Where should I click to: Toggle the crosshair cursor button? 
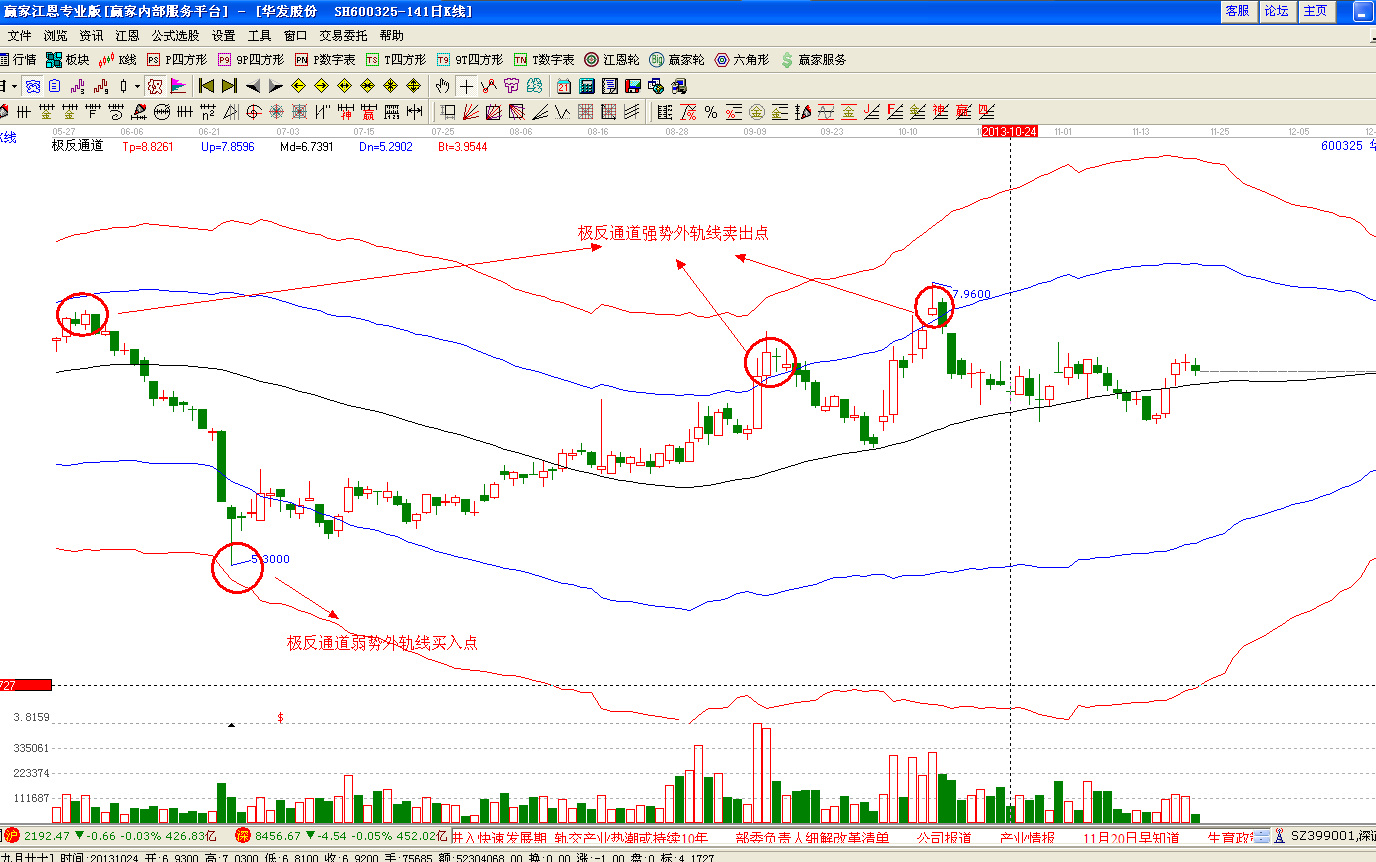point(466,86)
